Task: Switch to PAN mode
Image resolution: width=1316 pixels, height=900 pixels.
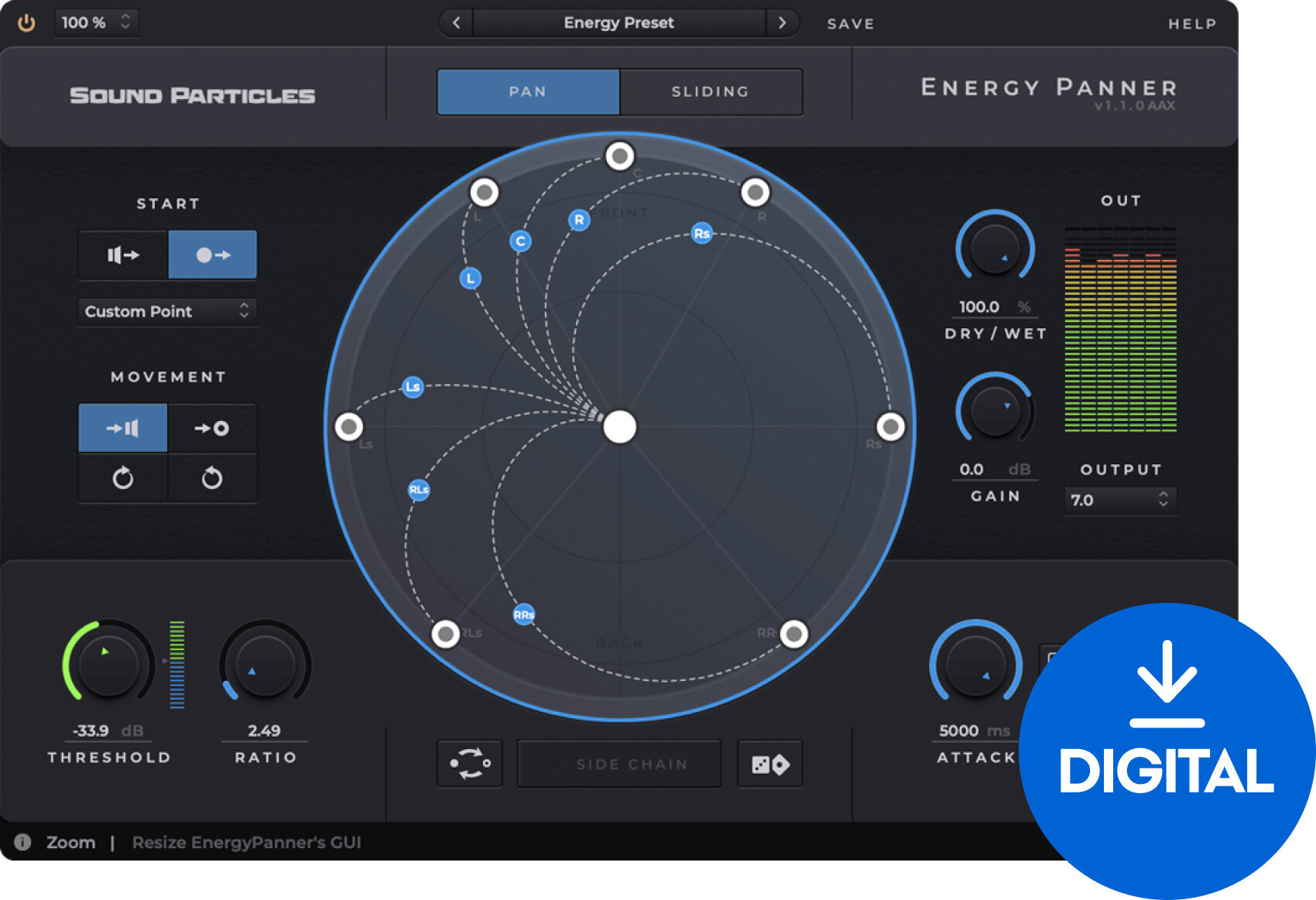Action: pyautogui.click(x=528, y=91)
